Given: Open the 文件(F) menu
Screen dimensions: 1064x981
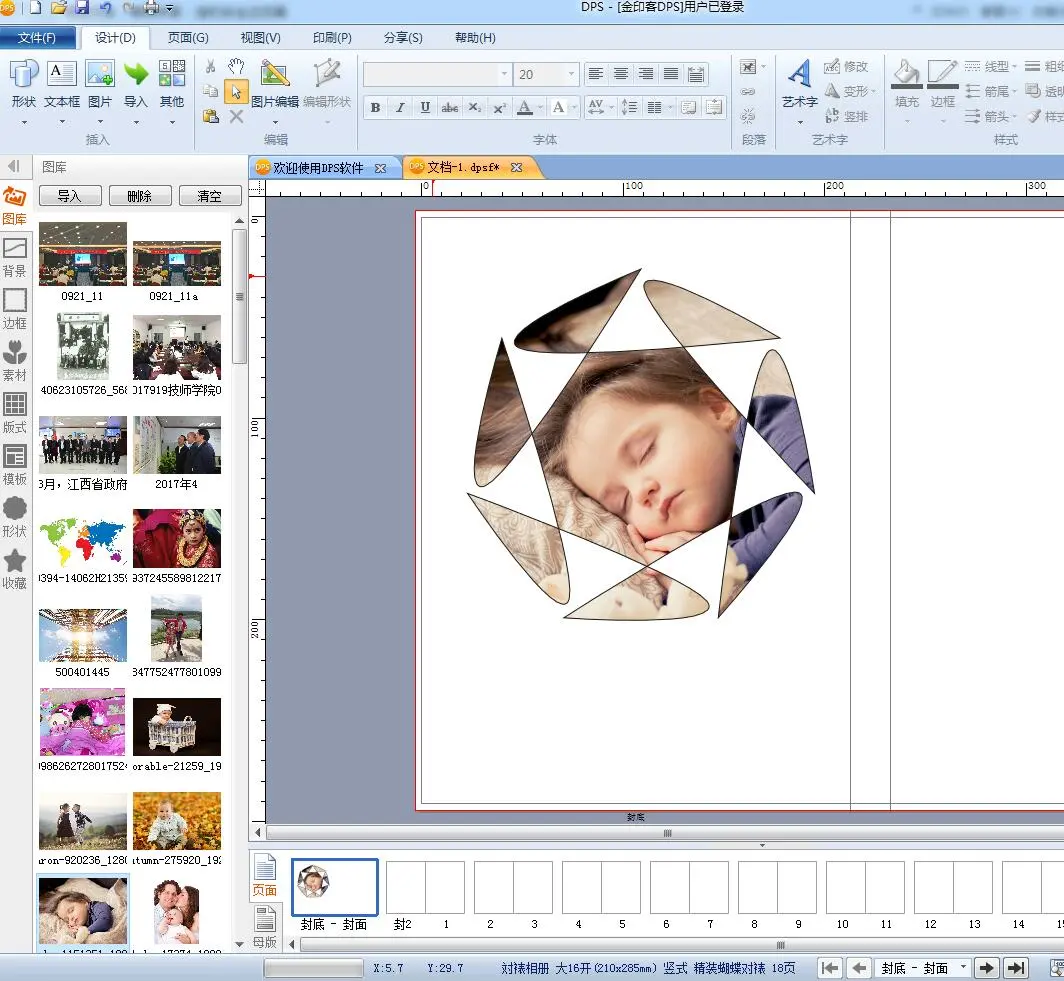Looking at the screenshot, I should [37, 38].
